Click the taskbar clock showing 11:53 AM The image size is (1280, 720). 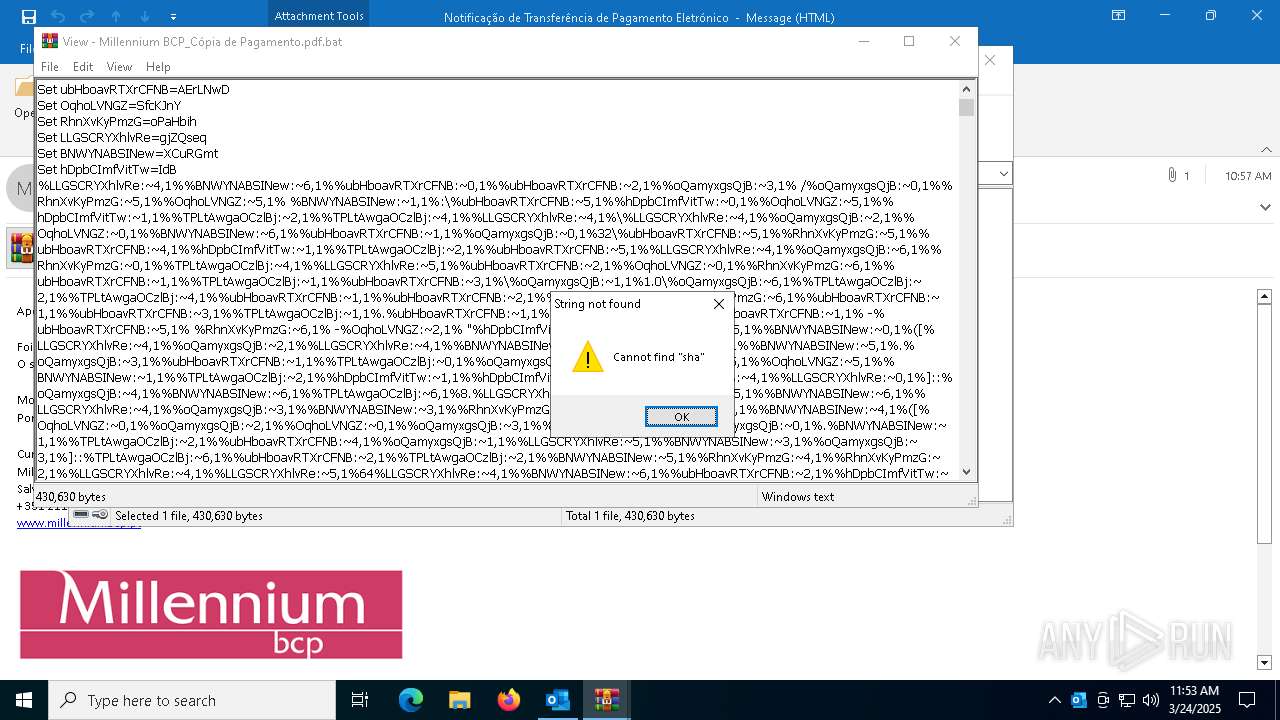[x=1194, y=700]
